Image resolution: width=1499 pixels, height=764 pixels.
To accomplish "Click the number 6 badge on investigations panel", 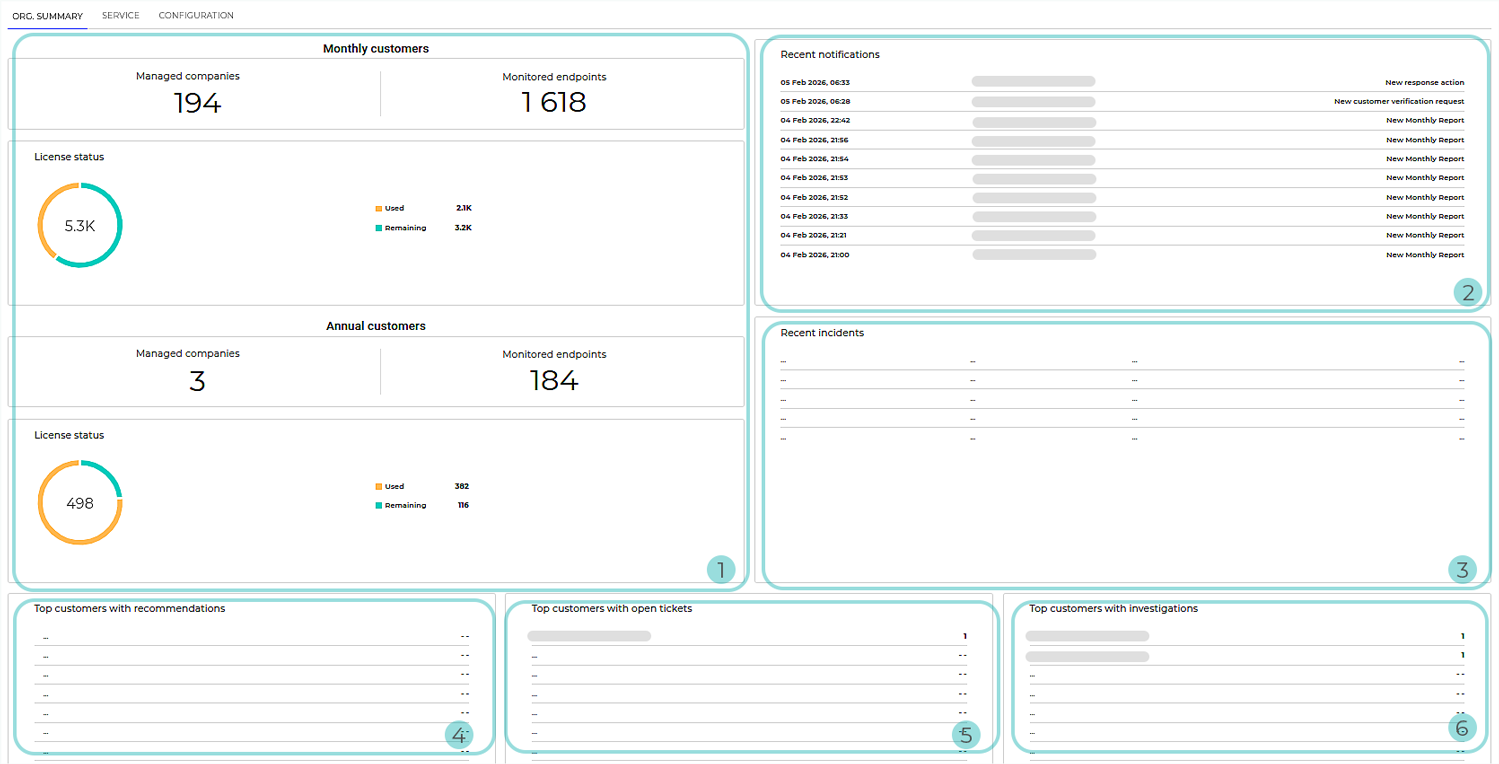I will [x=1463, y=728].
